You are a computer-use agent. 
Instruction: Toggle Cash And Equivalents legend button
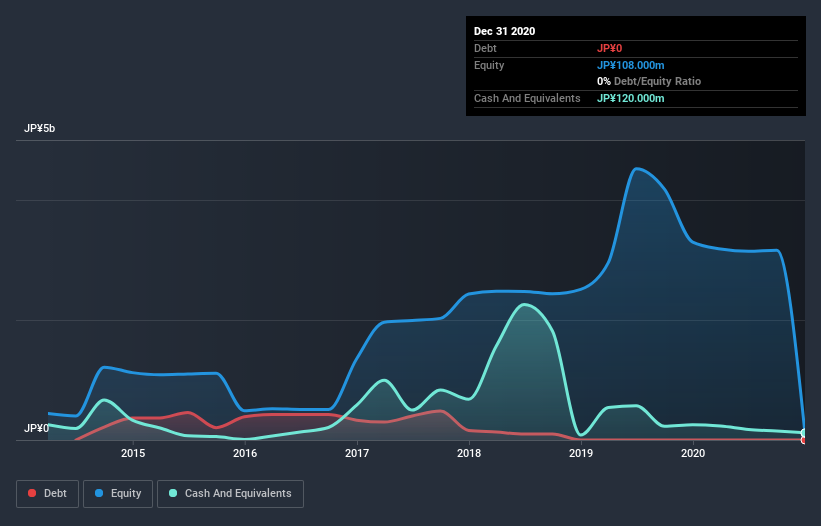click(x=230, y=494)
